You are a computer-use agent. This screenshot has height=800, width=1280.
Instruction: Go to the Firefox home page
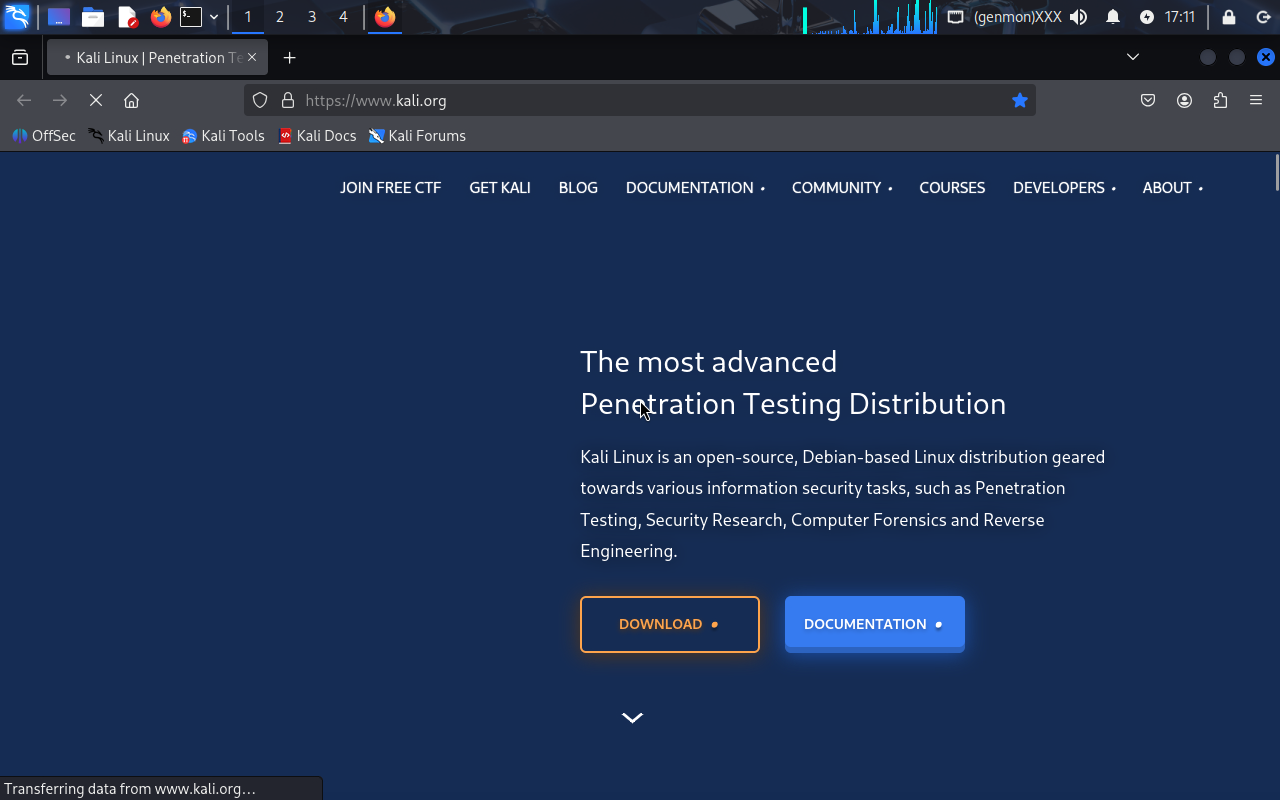131,100
